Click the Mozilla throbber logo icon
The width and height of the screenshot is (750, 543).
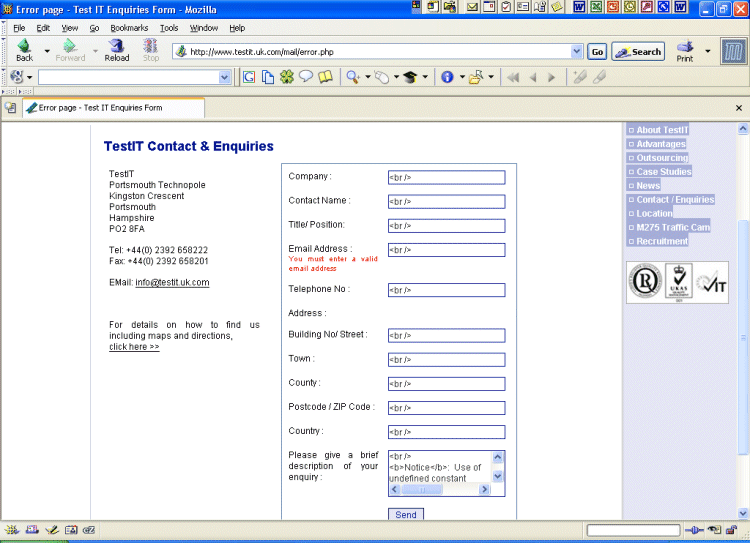click(x=733, y=51)
